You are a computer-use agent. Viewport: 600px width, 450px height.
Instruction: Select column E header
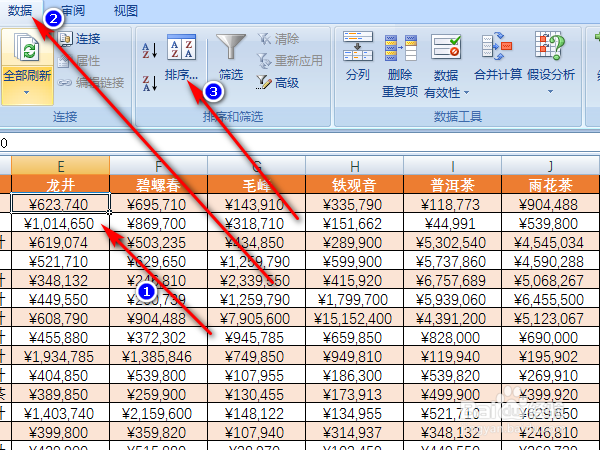click(x=60, y=166)
